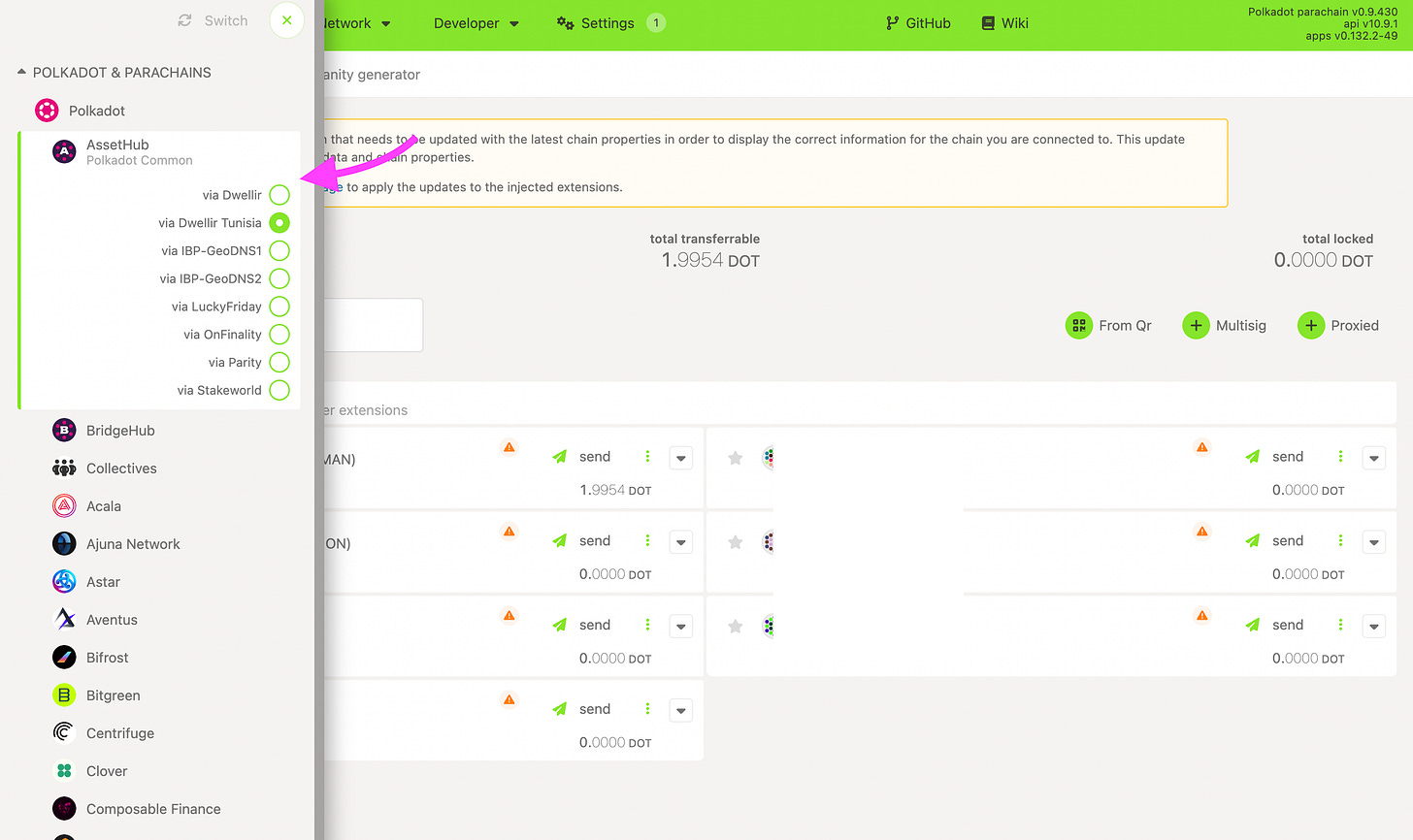Click the Acala logo icon
Screen dimensions: 1413x840
(x=64, y=506)
